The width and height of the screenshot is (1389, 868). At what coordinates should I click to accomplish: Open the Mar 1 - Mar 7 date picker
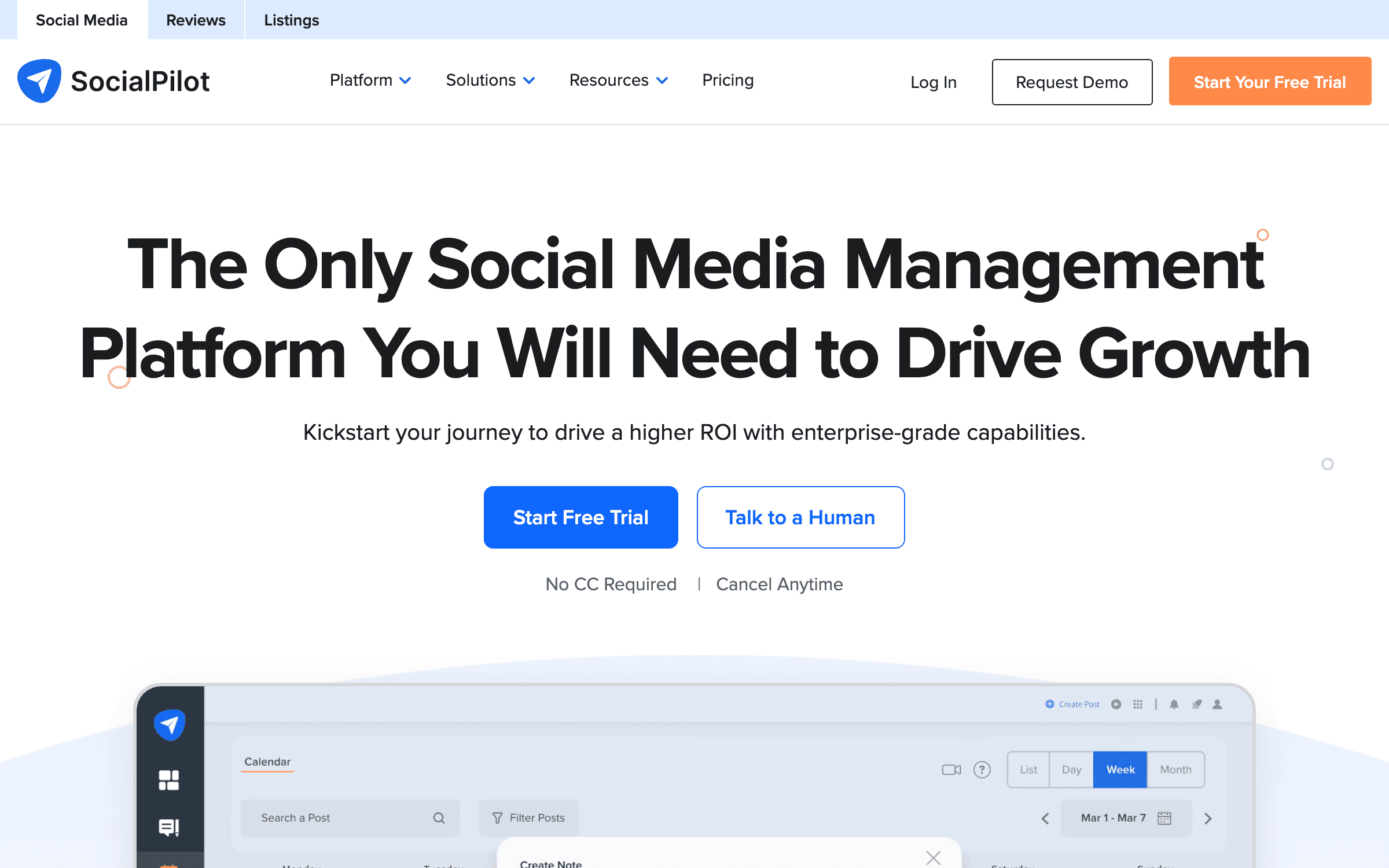(1126, 818)
